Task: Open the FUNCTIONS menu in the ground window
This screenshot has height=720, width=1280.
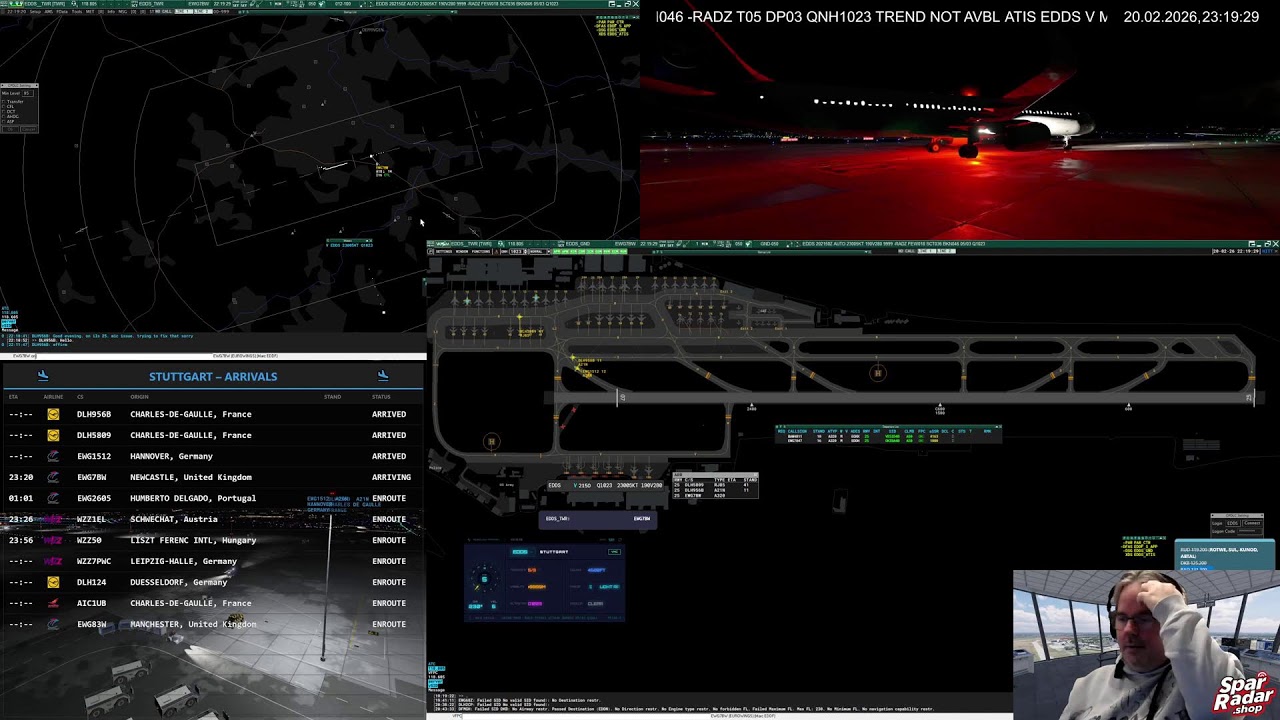Action: click(482, 251)
